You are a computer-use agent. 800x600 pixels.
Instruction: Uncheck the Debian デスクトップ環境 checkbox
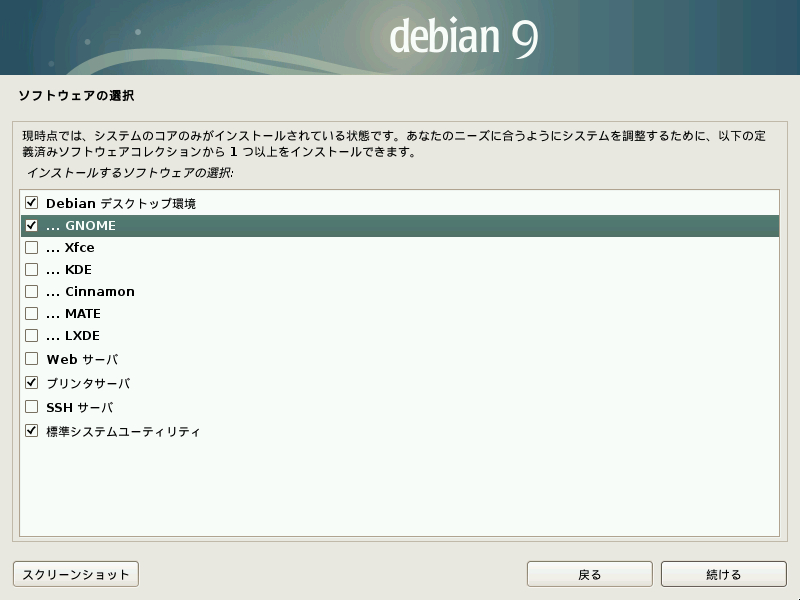tap(32, 203)
